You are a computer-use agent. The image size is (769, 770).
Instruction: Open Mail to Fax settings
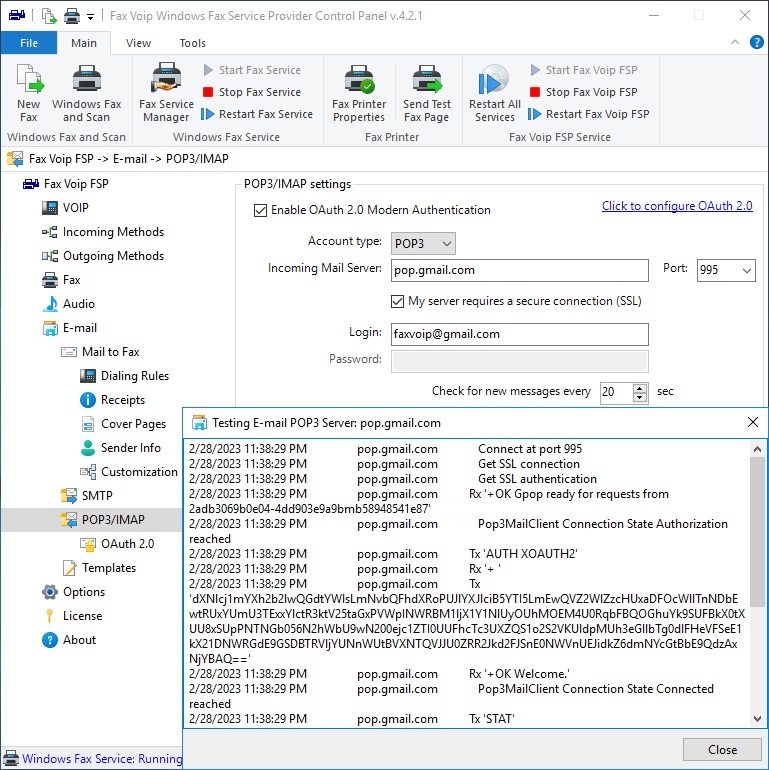tap(100, 352)
